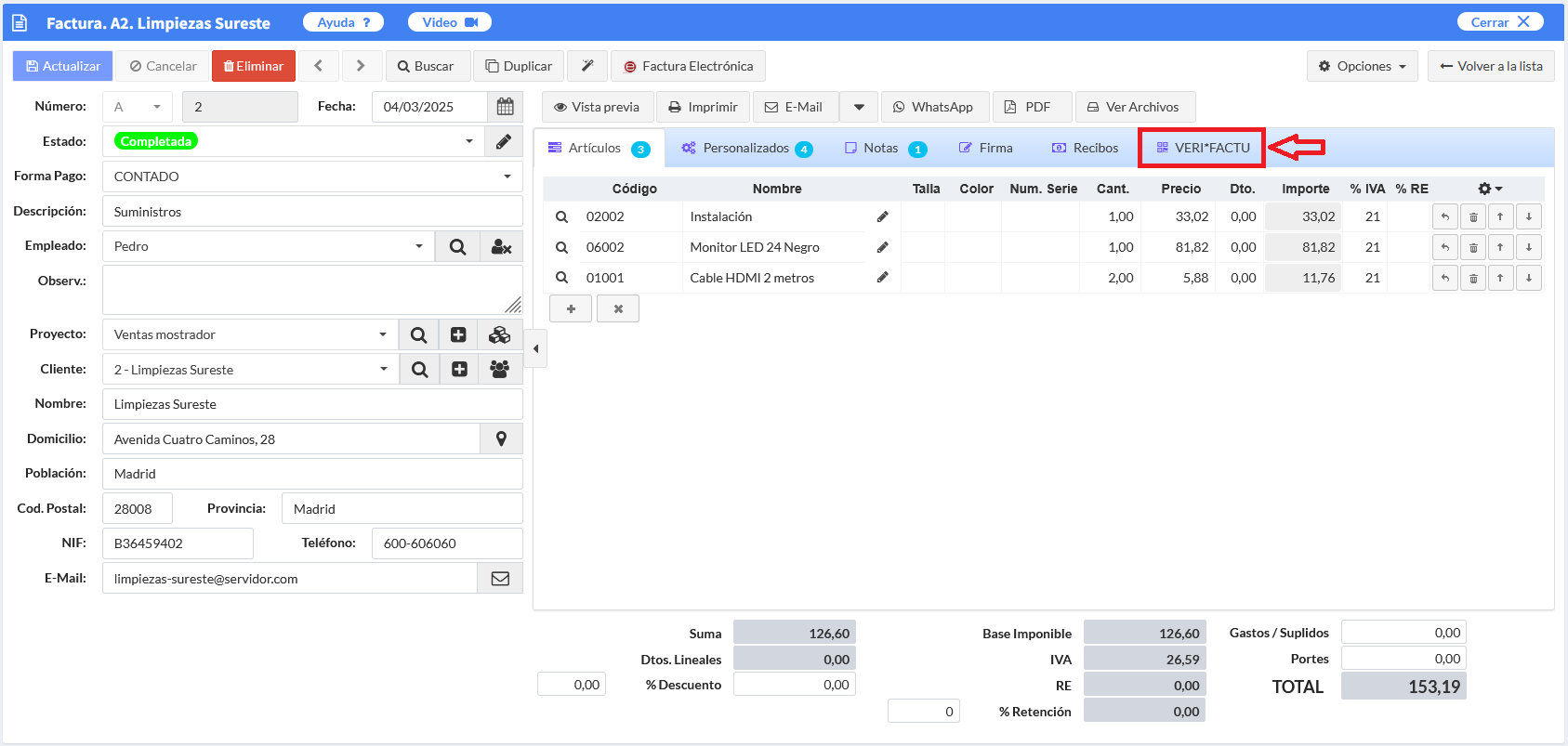This screenshot has width=1568, height=746.
Task: Click the green Completada status badge
Action: coord(155,141)
